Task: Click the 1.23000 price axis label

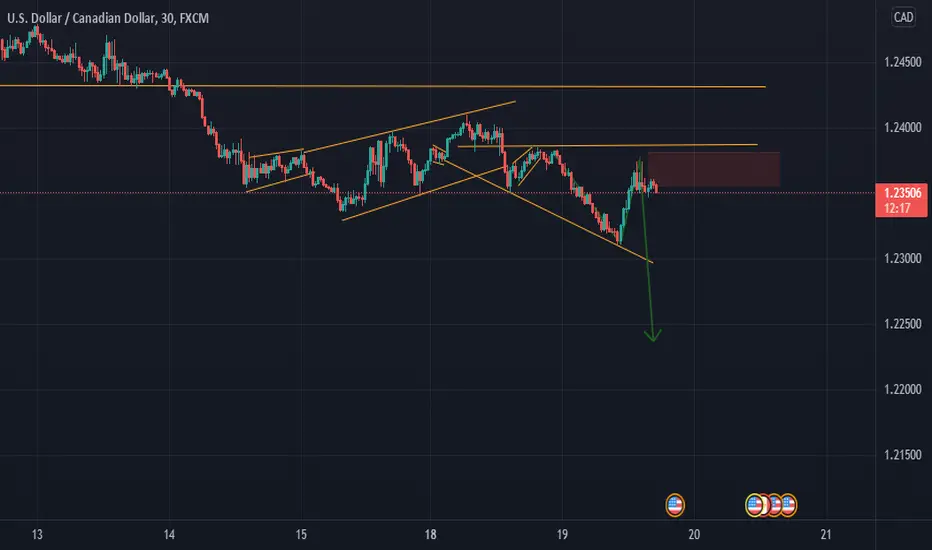Action: pos(902,258)
